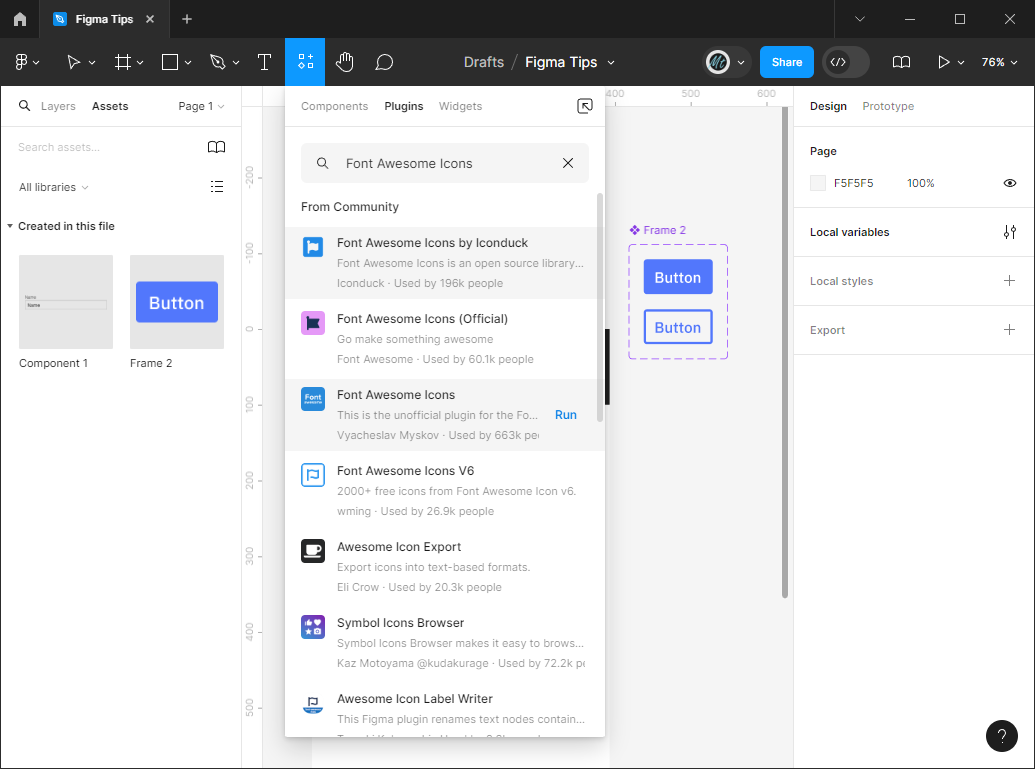Click the blue Share button
The height and width of the screenshot is (769, 1035).
[x=786, y=62]
